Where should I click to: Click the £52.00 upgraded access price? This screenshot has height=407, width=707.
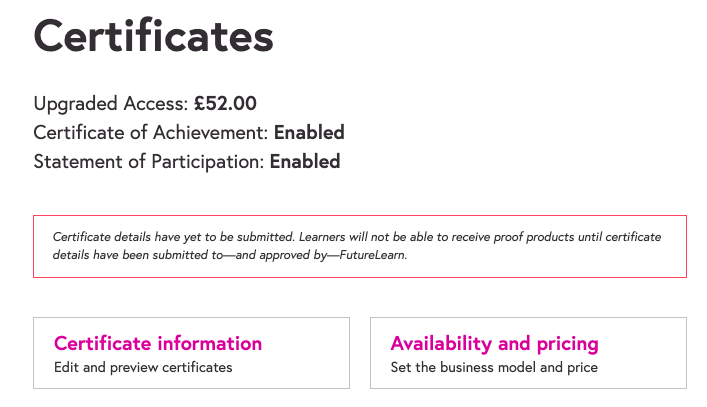[225, 103]
